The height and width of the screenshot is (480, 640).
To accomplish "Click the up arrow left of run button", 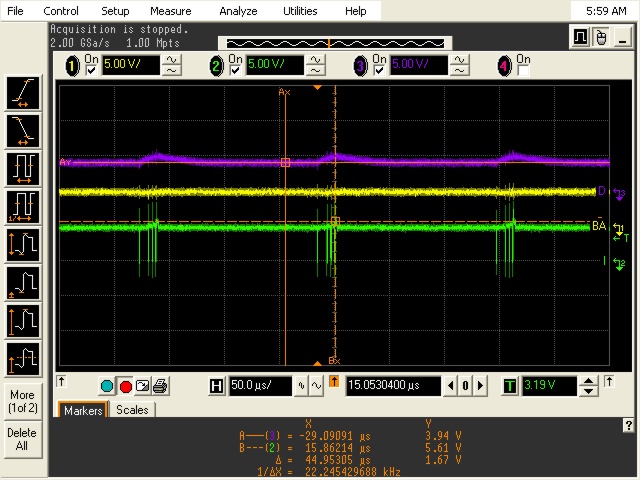I will tap(61, 382).
